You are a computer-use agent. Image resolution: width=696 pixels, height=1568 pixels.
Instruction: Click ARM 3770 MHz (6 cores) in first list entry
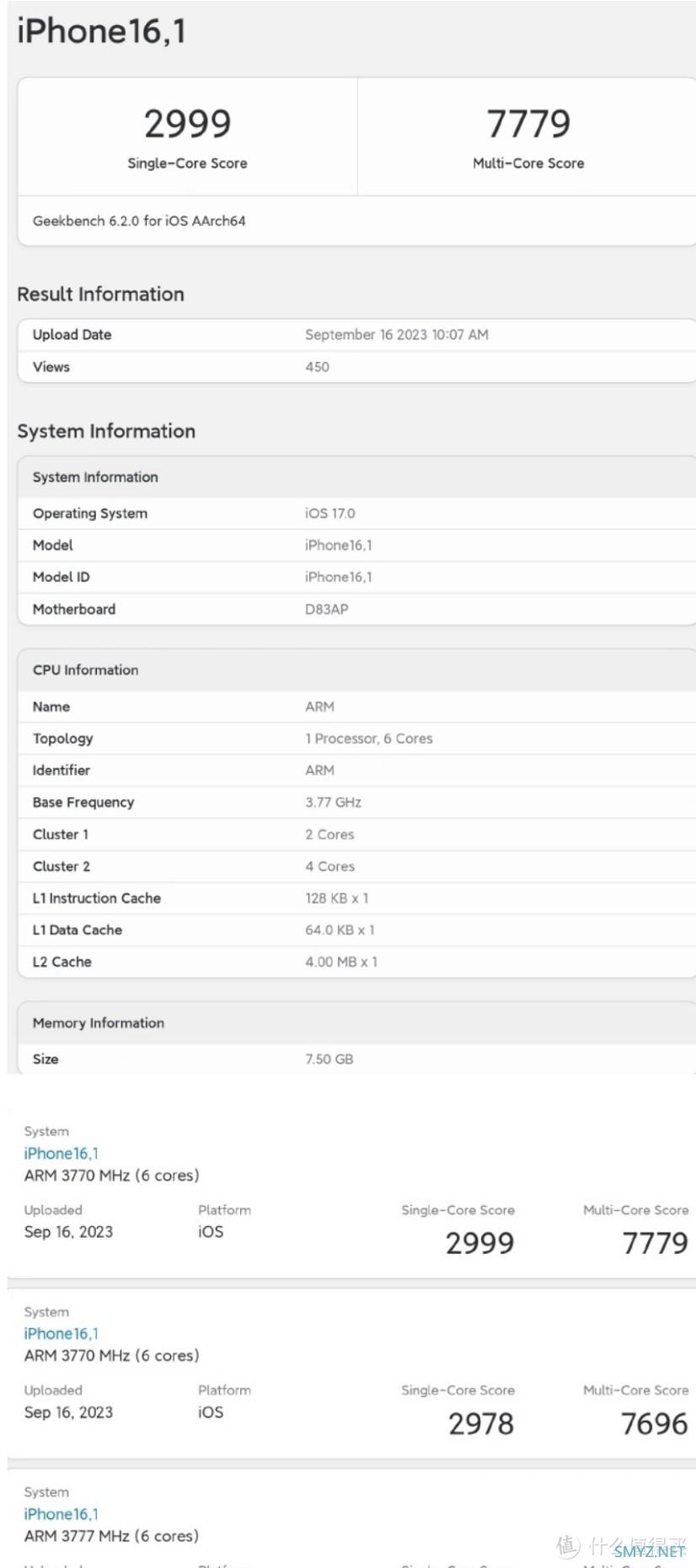click(111, 1176)
